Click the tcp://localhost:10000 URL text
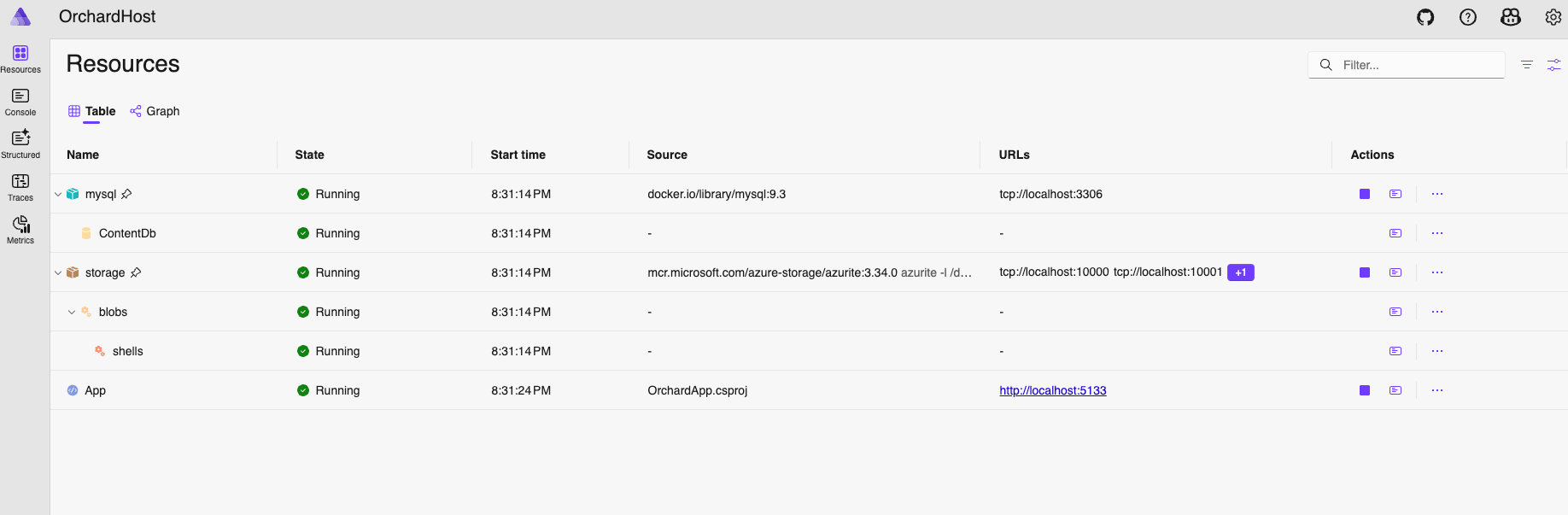1568x515 pixels. pyautogui.click(x=1054, y=272)
